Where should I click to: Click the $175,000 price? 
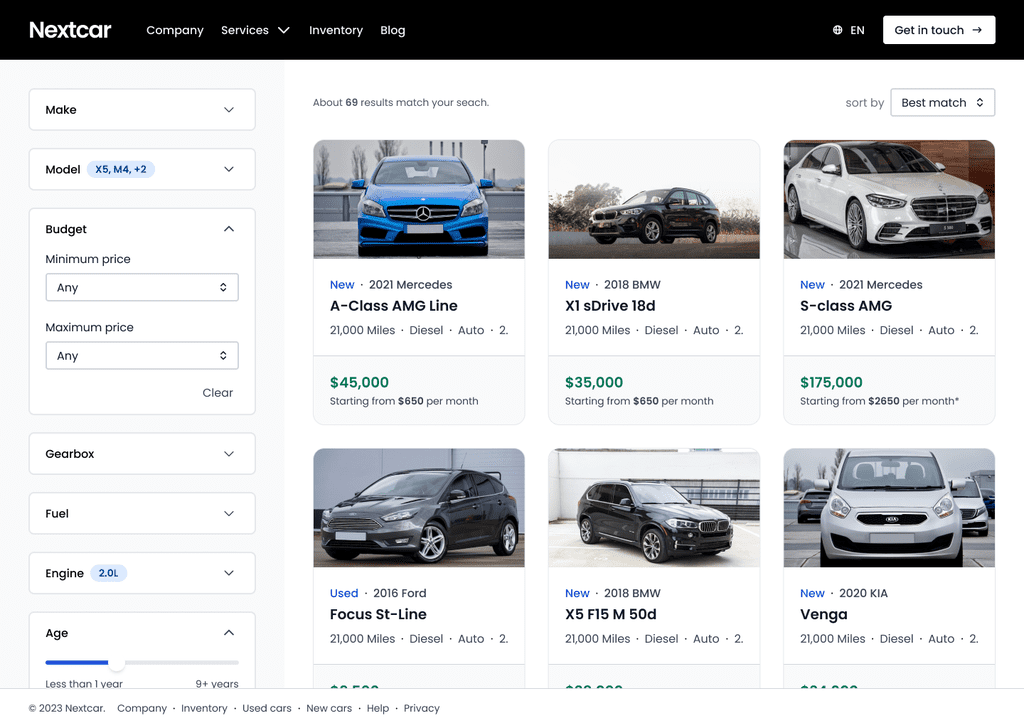pos(831,383)
